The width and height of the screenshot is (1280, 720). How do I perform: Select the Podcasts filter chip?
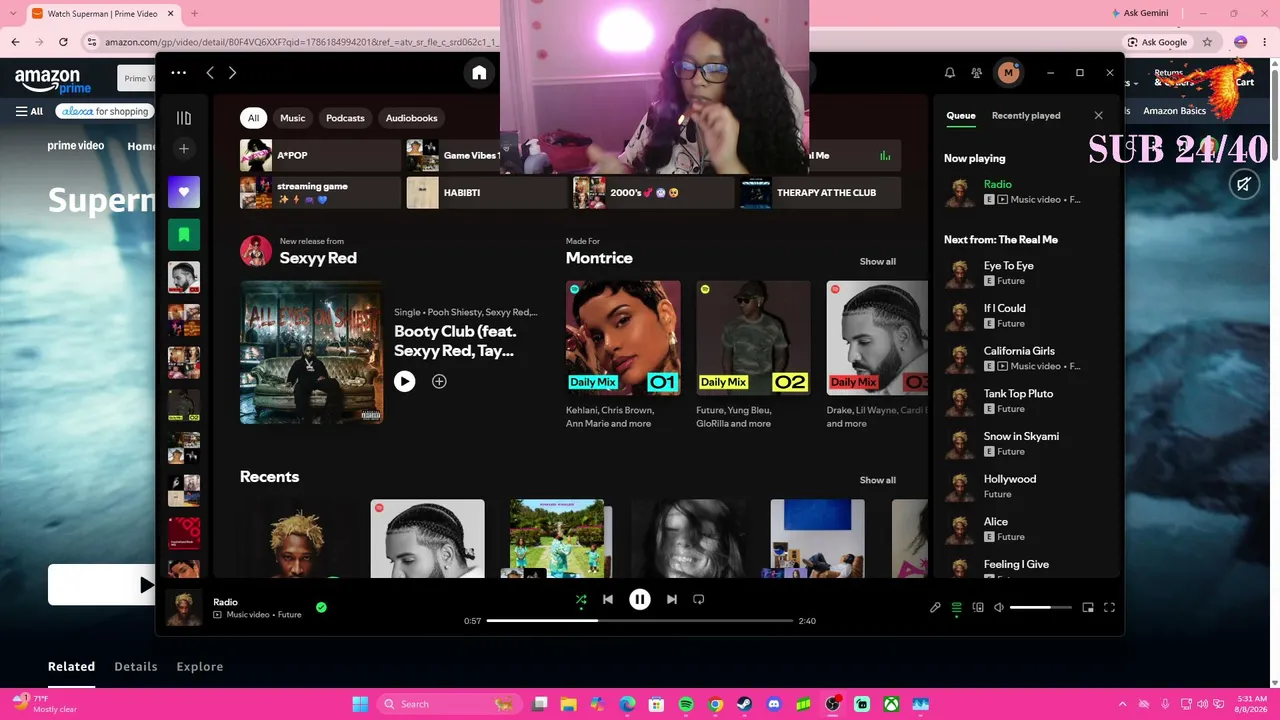click(345, 118)
